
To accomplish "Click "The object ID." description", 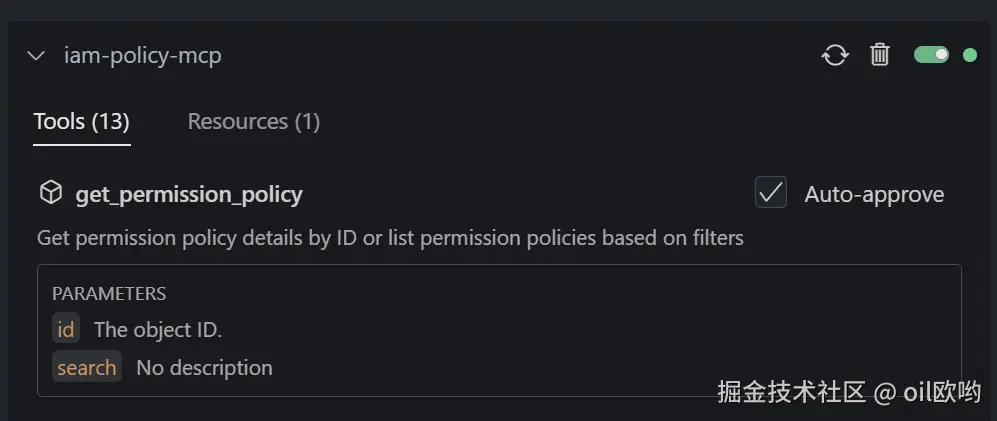I will (x=157, y=329).
